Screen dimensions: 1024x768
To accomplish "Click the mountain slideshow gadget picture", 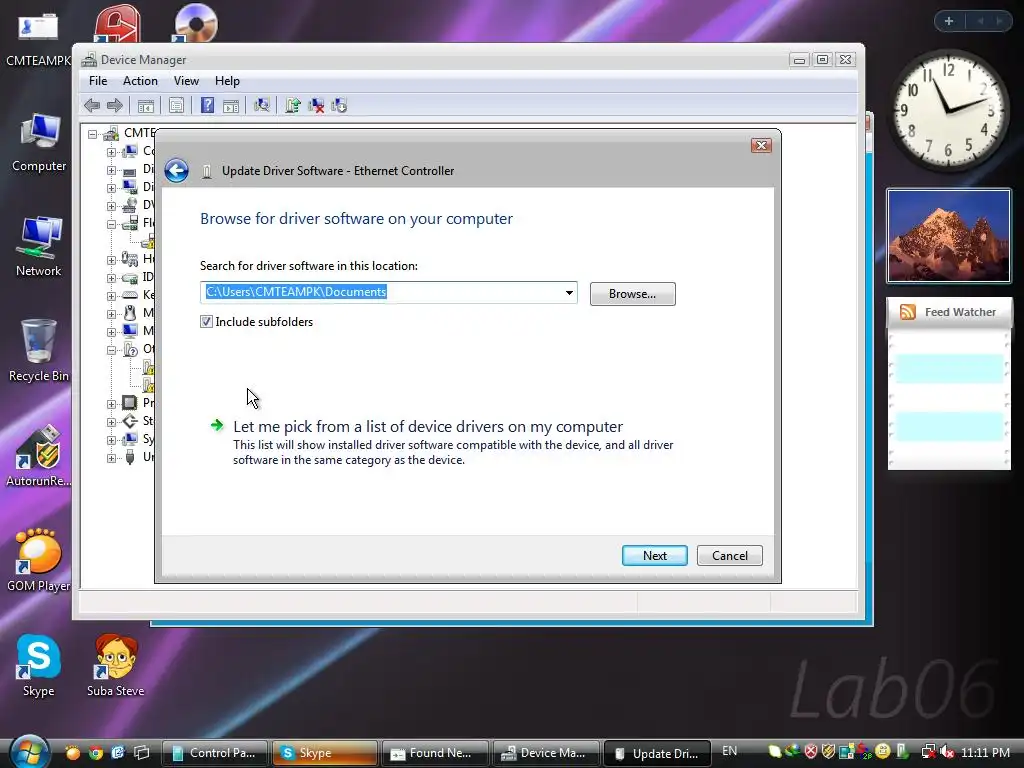I will pyautogui.click(x=948, y=236).
